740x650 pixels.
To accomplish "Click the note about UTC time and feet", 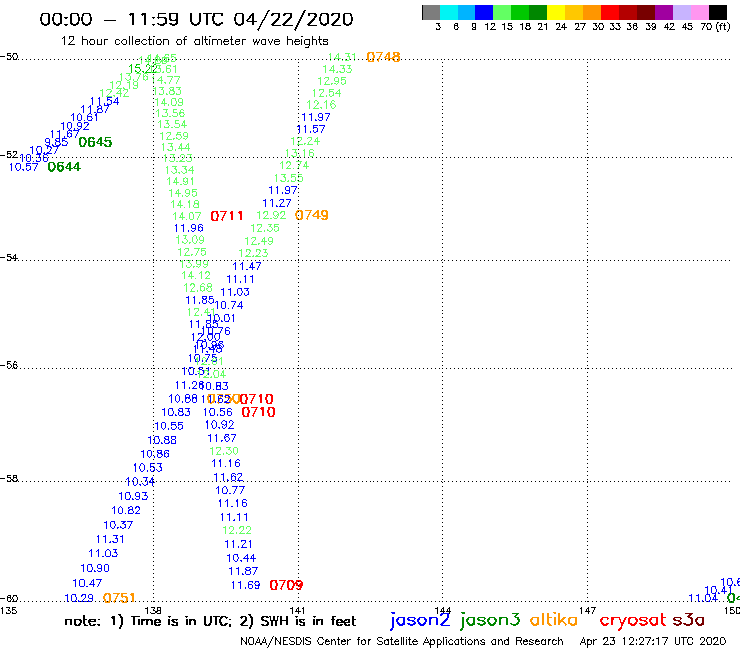I will click(x=210, y=621).
